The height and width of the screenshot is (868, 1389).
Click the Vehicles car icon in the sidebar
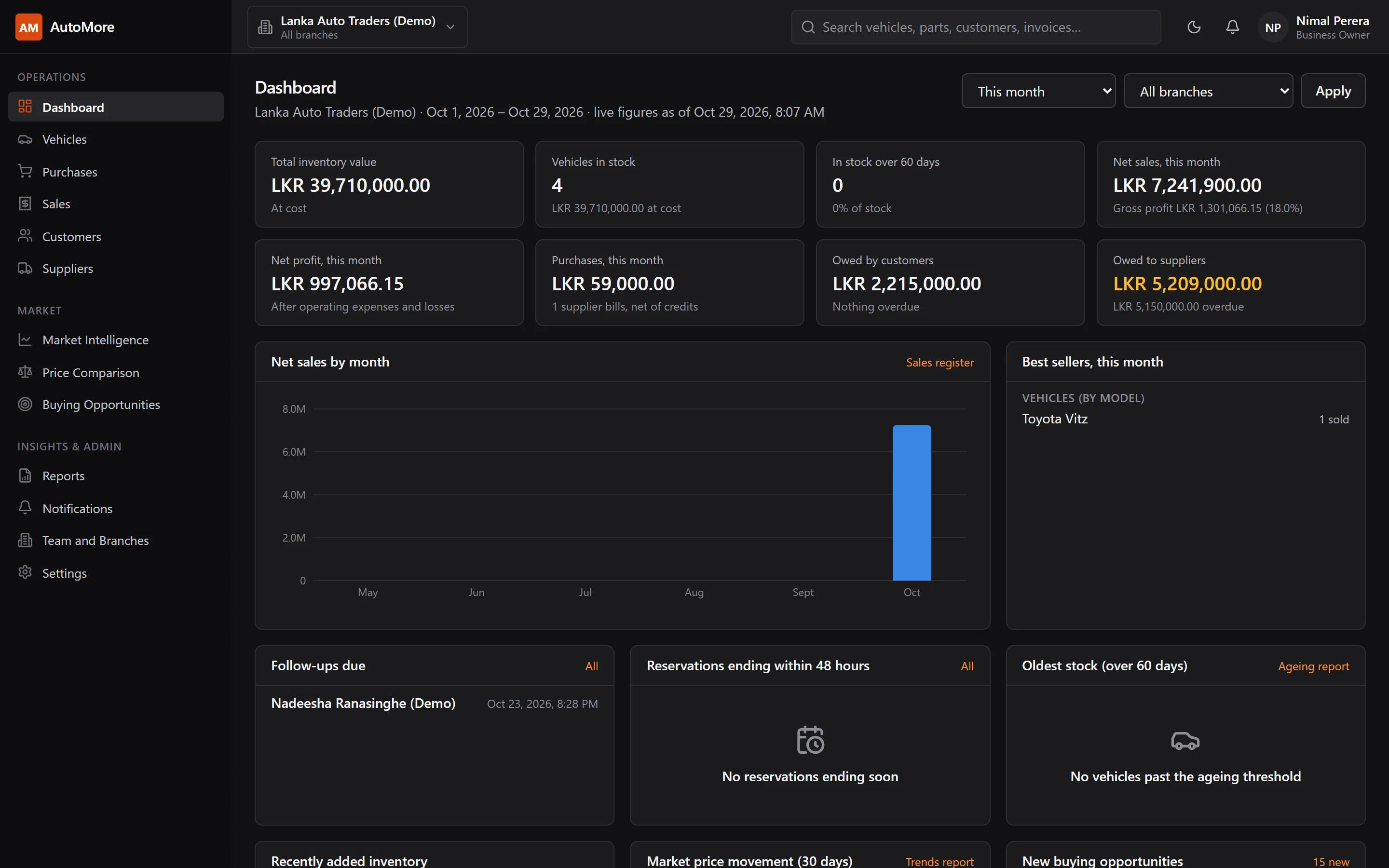[25, 139]
